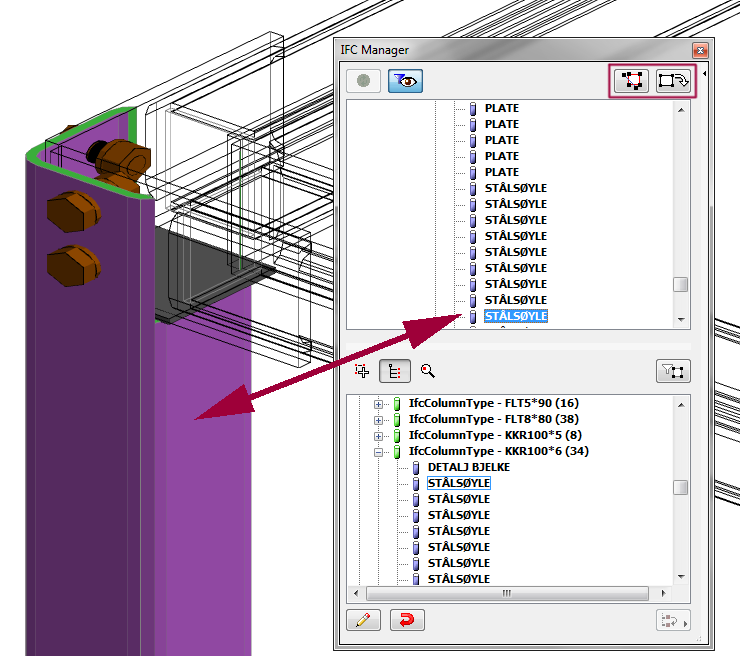Click the magnifier search icon

[x=428, y=371]
